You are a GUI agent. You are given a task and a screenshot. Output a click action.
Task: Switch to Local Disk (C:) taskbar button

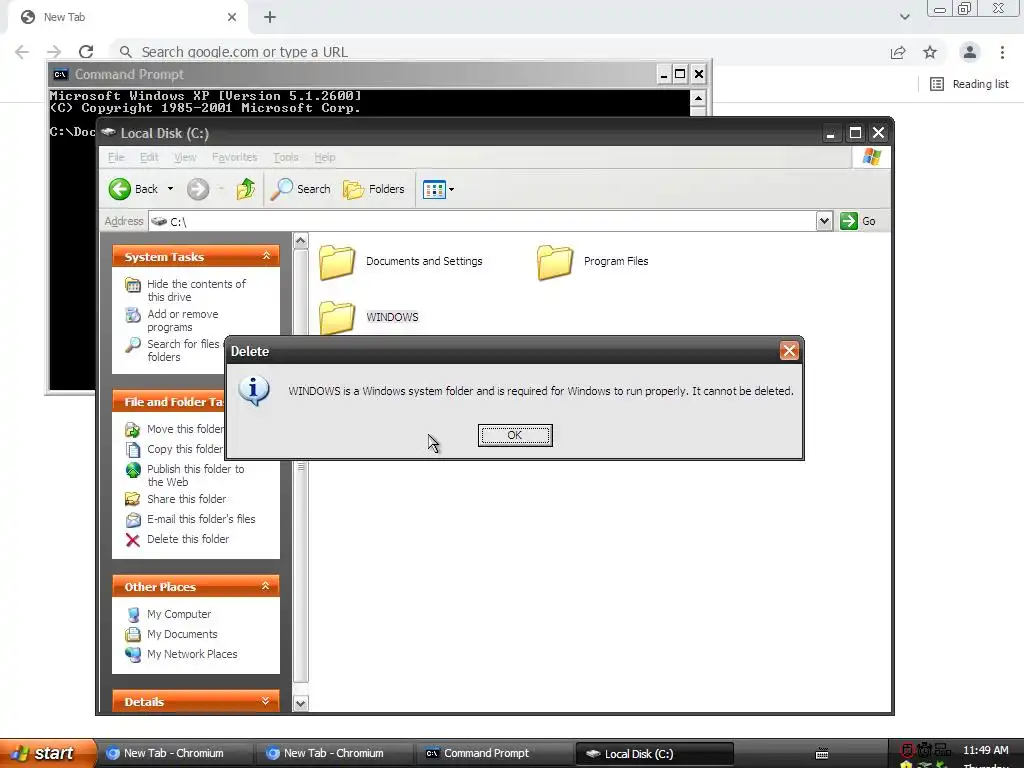[654, 754]
